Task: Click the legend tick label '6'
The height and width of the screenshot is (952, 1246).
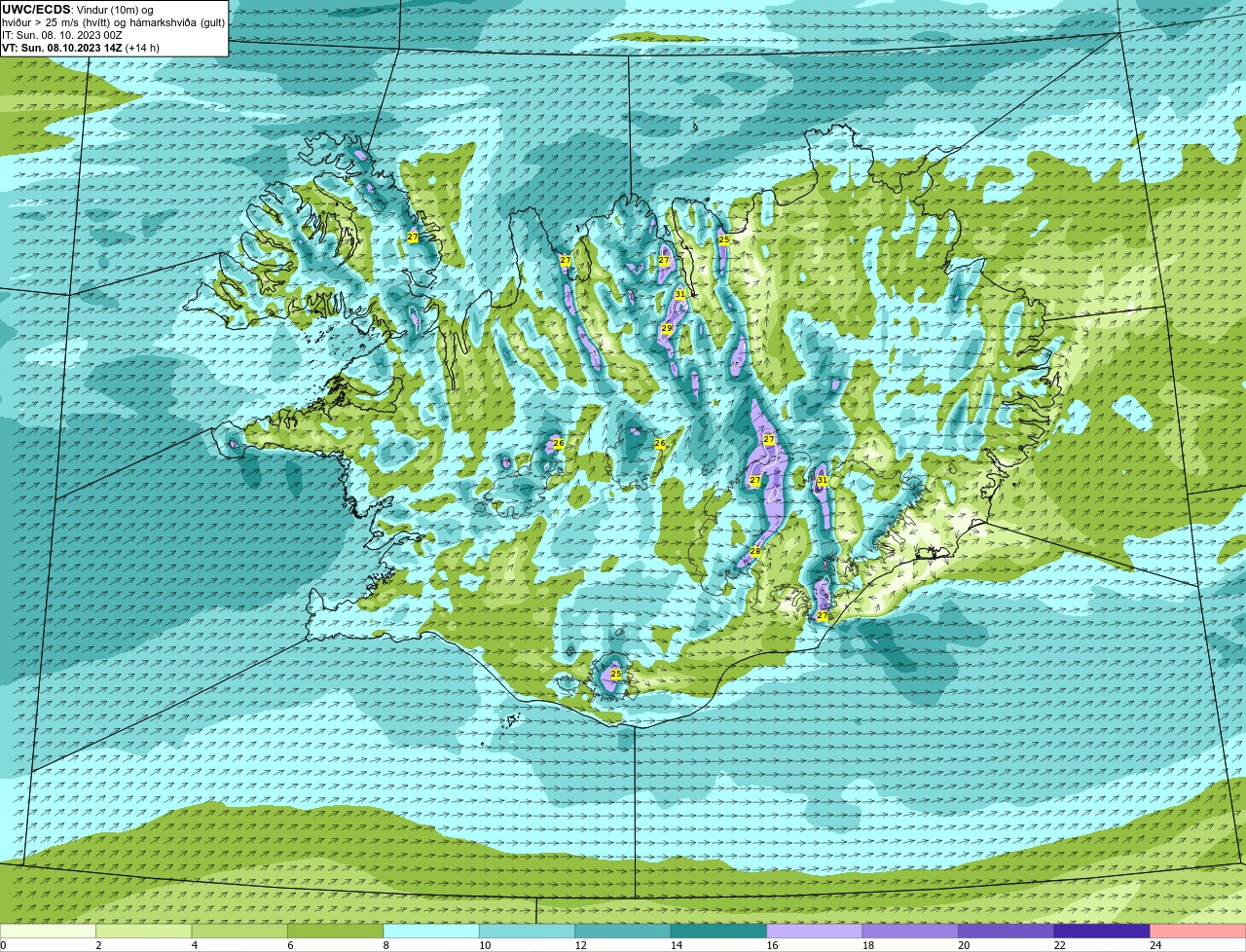Action: (289, 945)
